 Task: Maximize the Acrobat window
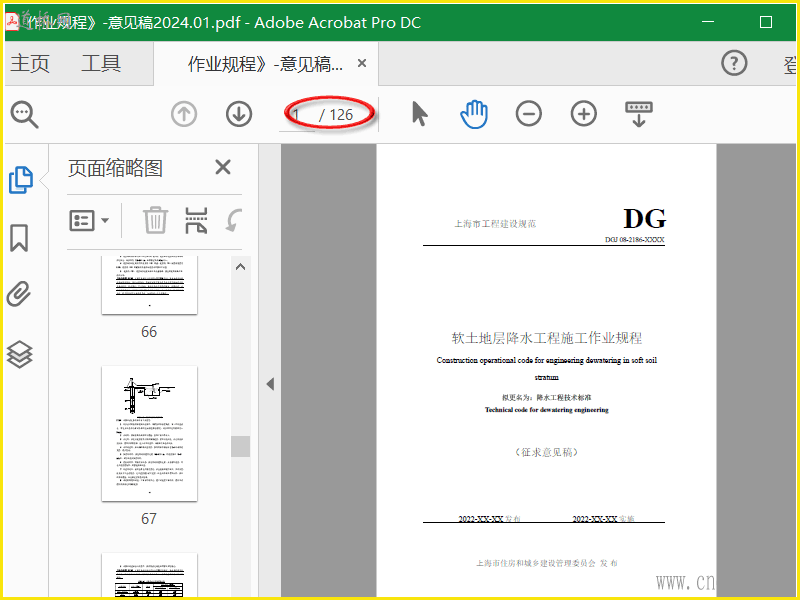[x=765, y=22]
